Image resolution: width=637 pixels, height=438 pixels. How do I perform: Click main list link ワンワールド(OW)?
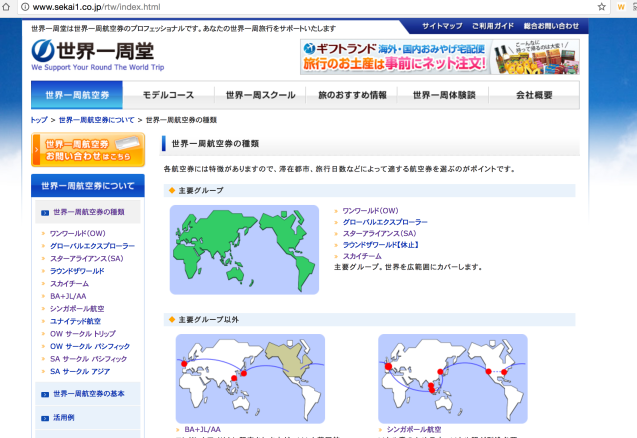(x=370, y=210)
